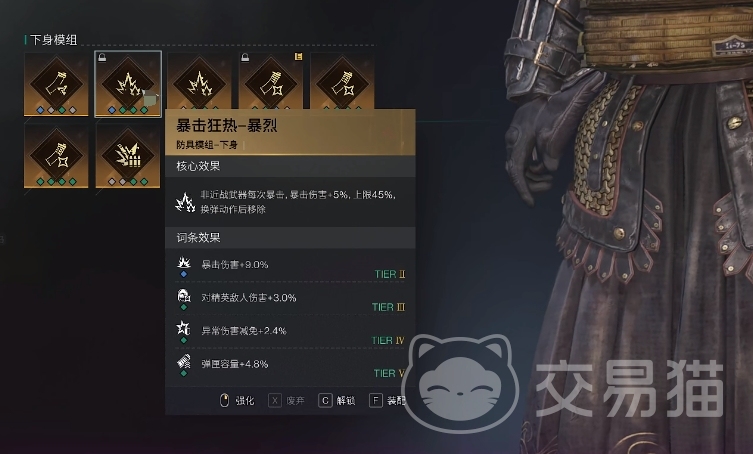This screenshot has height=454, width=753.
Task: Click the 核心效果 section header
Action: 198,166
